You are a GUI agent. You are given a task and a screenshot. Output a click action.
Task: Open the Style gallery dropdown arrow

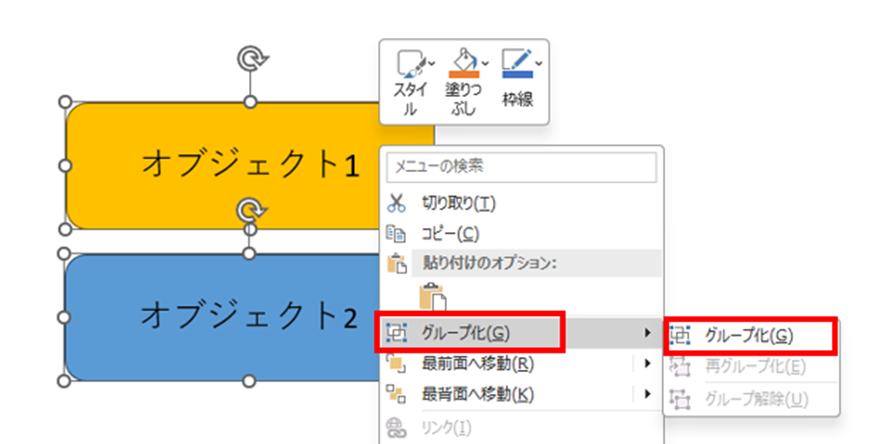(x=433, y=63)
